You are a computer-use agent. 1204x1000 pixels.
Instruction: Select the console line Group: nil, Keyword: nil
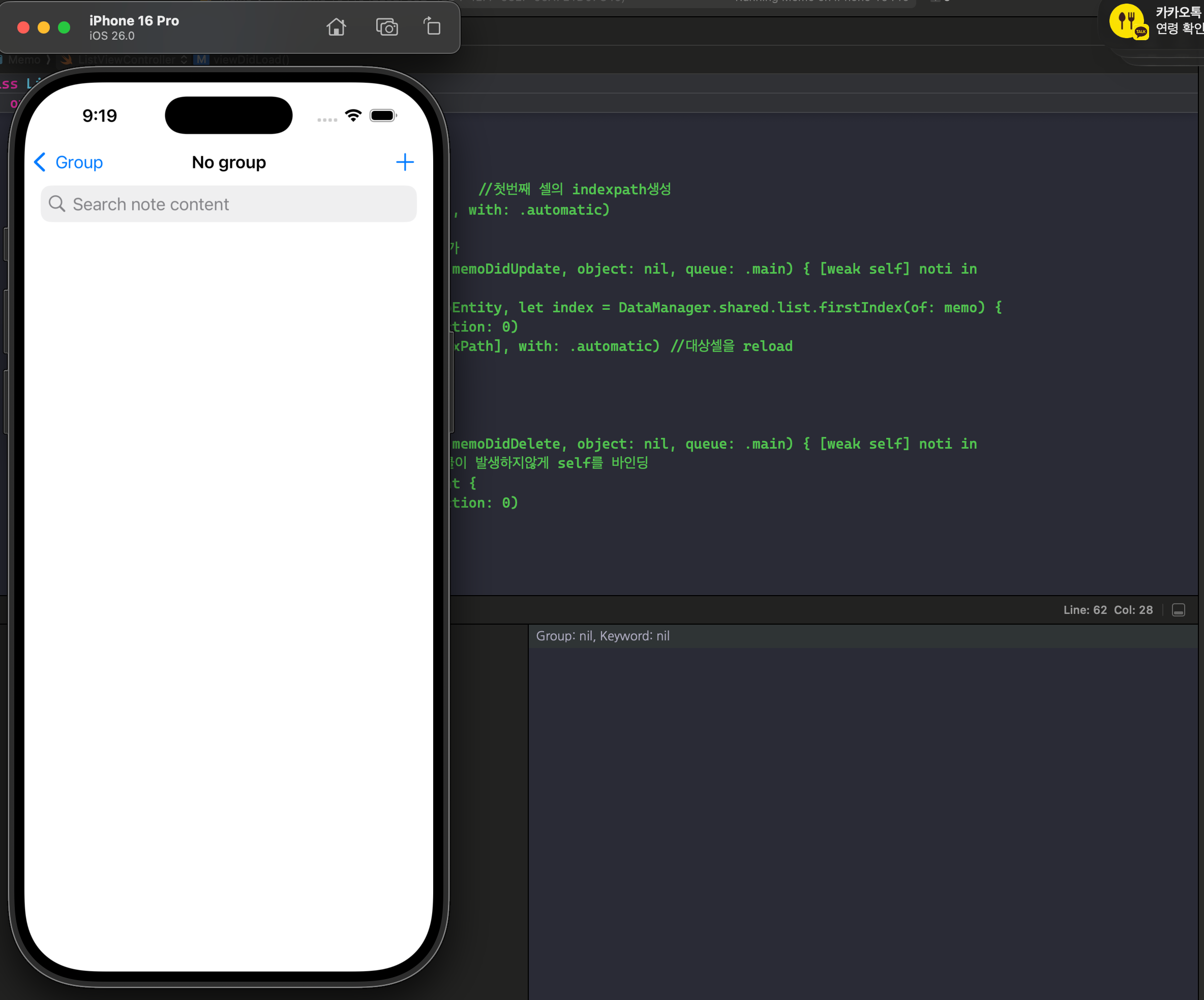tap(603, 636)
